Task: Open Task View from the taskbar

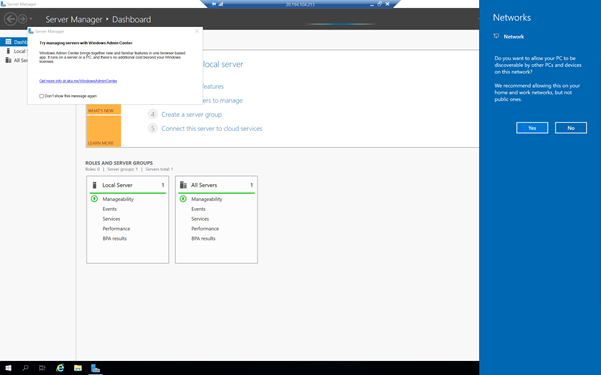Action: (x=42, y=368)
